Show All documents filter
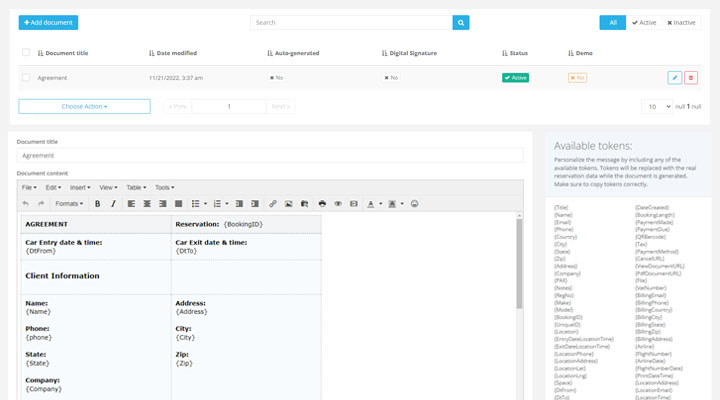Screen dimensions: 720x400 pos(613,23)
